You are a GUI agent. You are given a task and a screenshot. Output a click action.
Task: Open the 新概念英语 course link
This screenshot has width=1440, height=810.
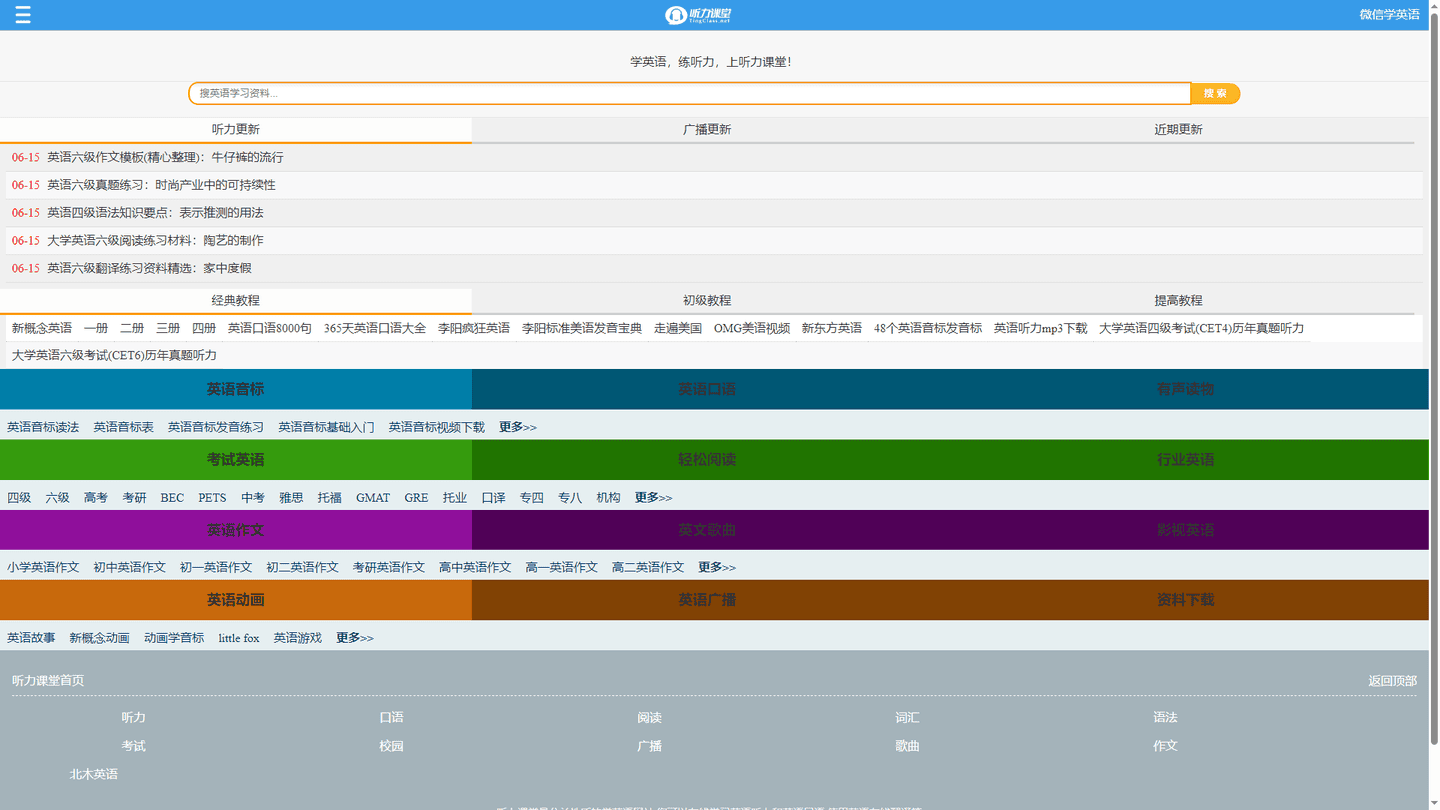(x=42, y=328)
